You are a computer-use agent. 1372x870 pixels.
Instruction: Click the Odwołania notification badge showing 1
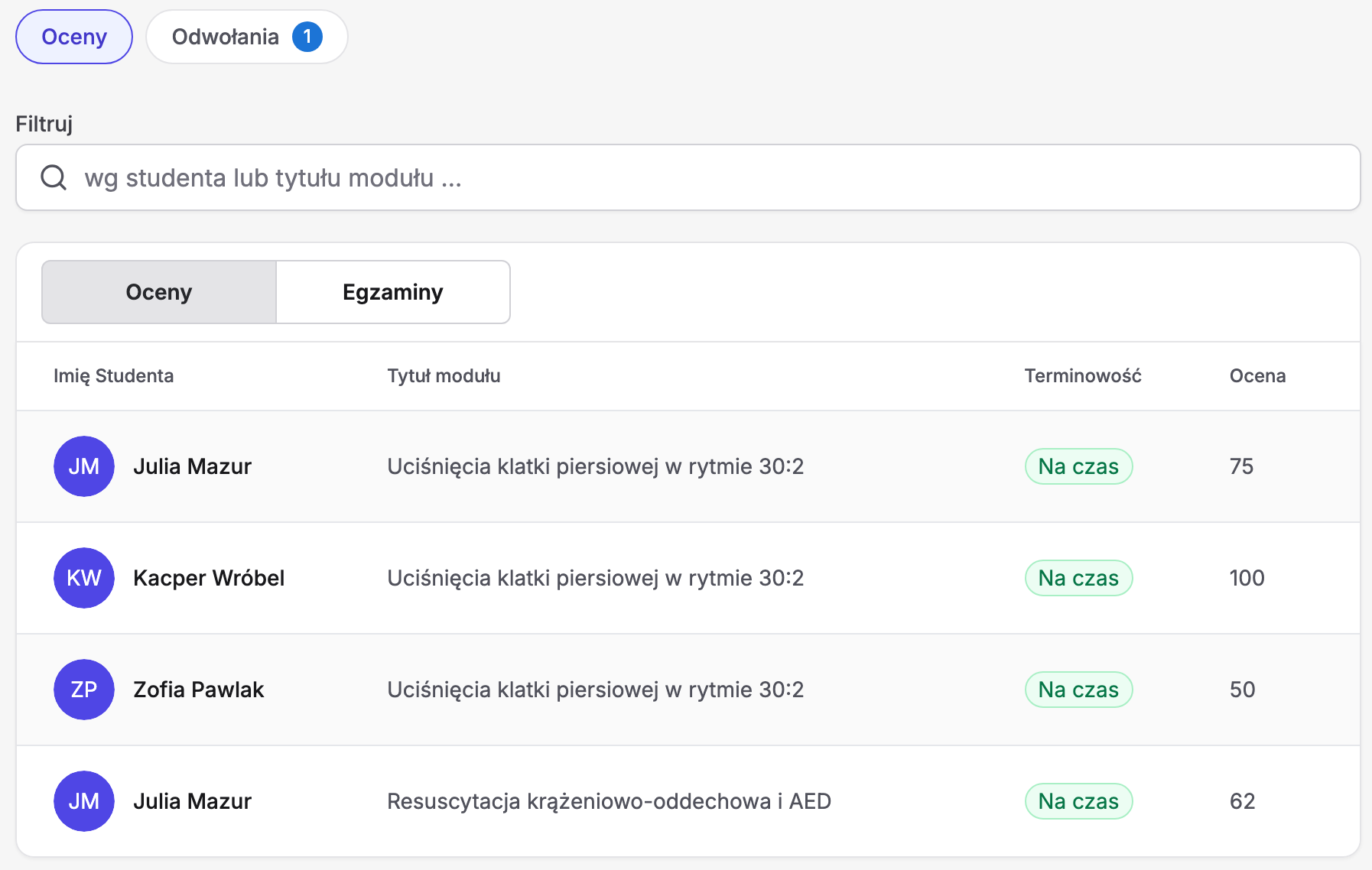307,37
